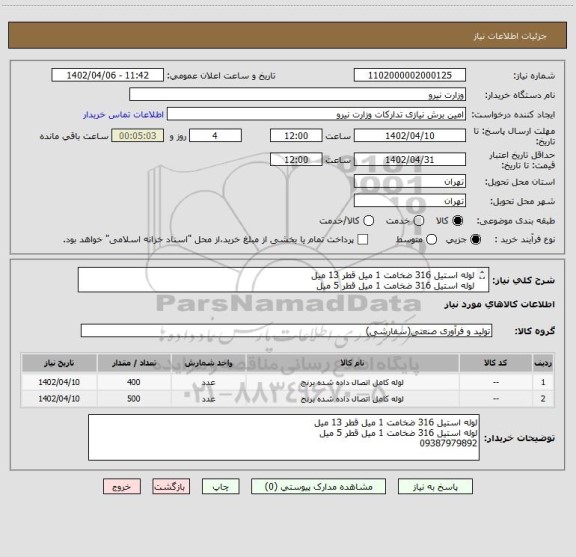Click the price validity date 1402/04/31 field
Image resolution: width=576 pixels, height=557 pixels.
(x=410, y=160)
